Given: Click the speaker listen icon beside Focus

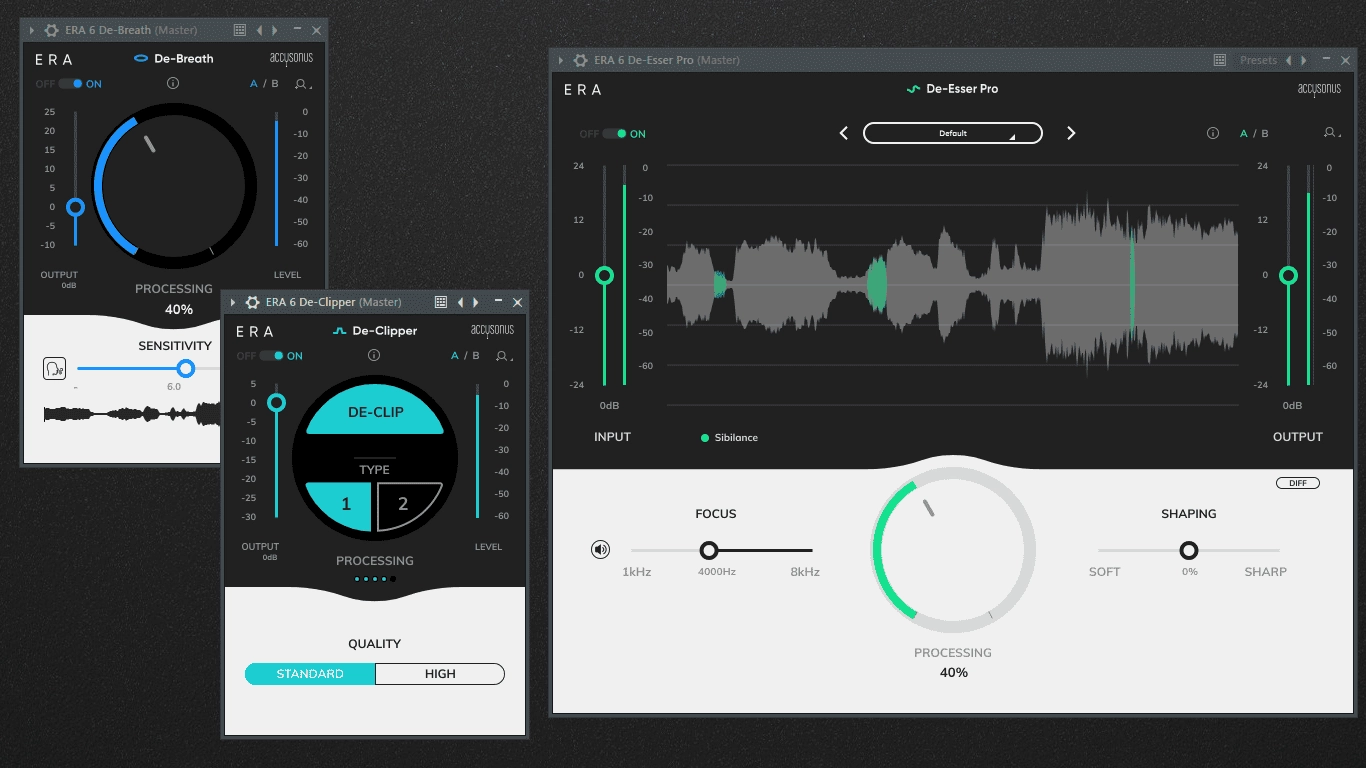Looking at the screenshot, I should [600, 549].
